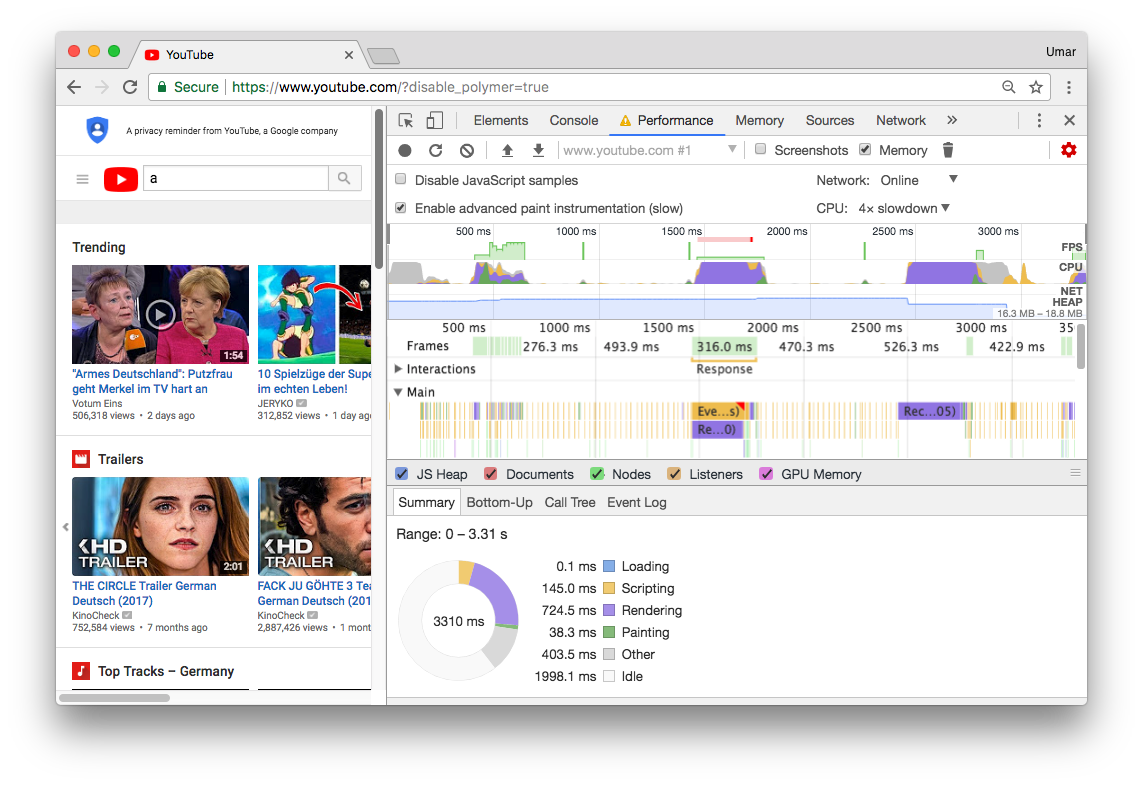Open Bottom-Up tab
The width and height of the screenshot is (1143, 785).
pos(499,502)
